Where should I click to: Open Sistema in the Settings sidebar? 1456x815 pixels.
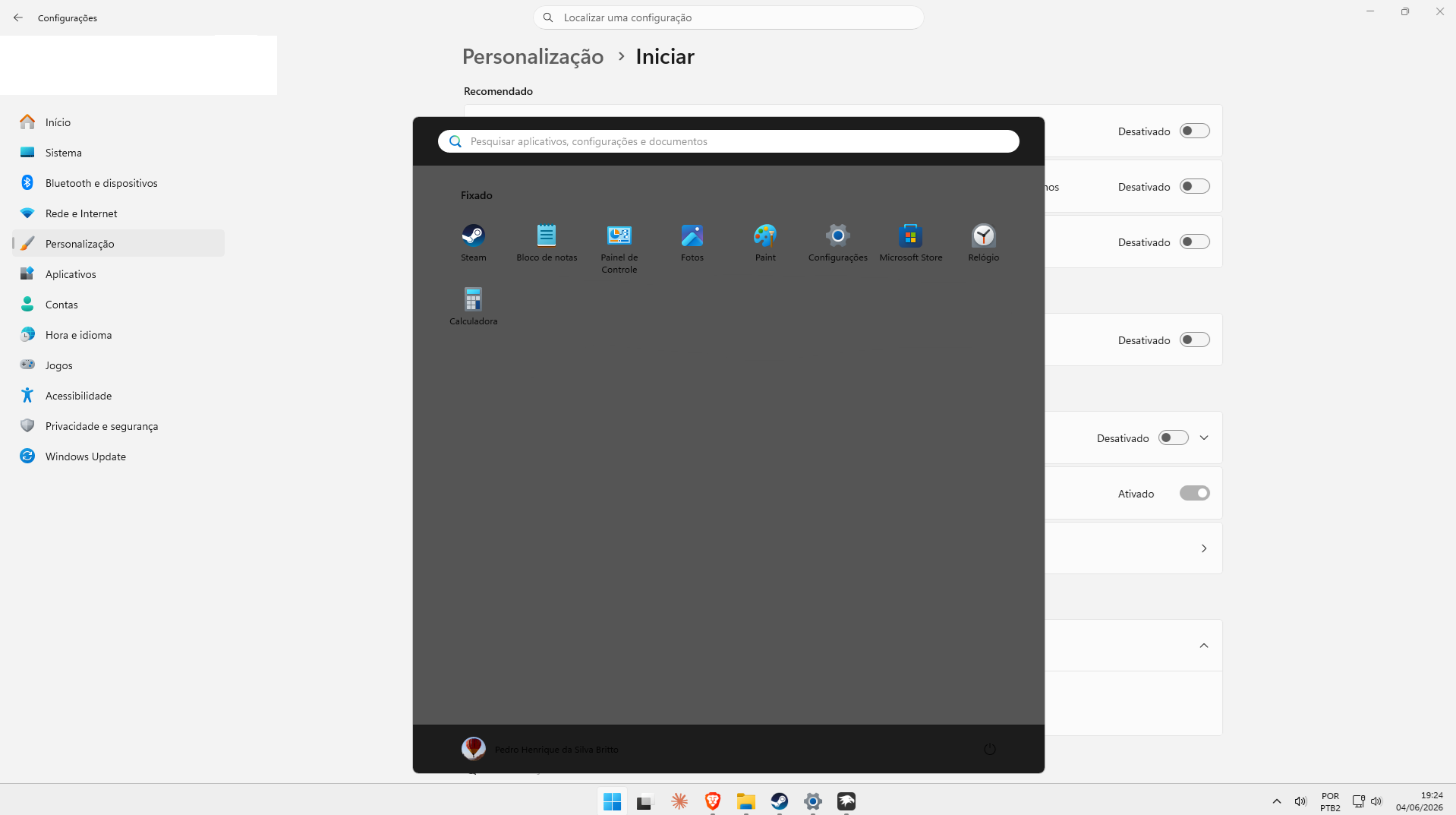(x=118, y=153)
